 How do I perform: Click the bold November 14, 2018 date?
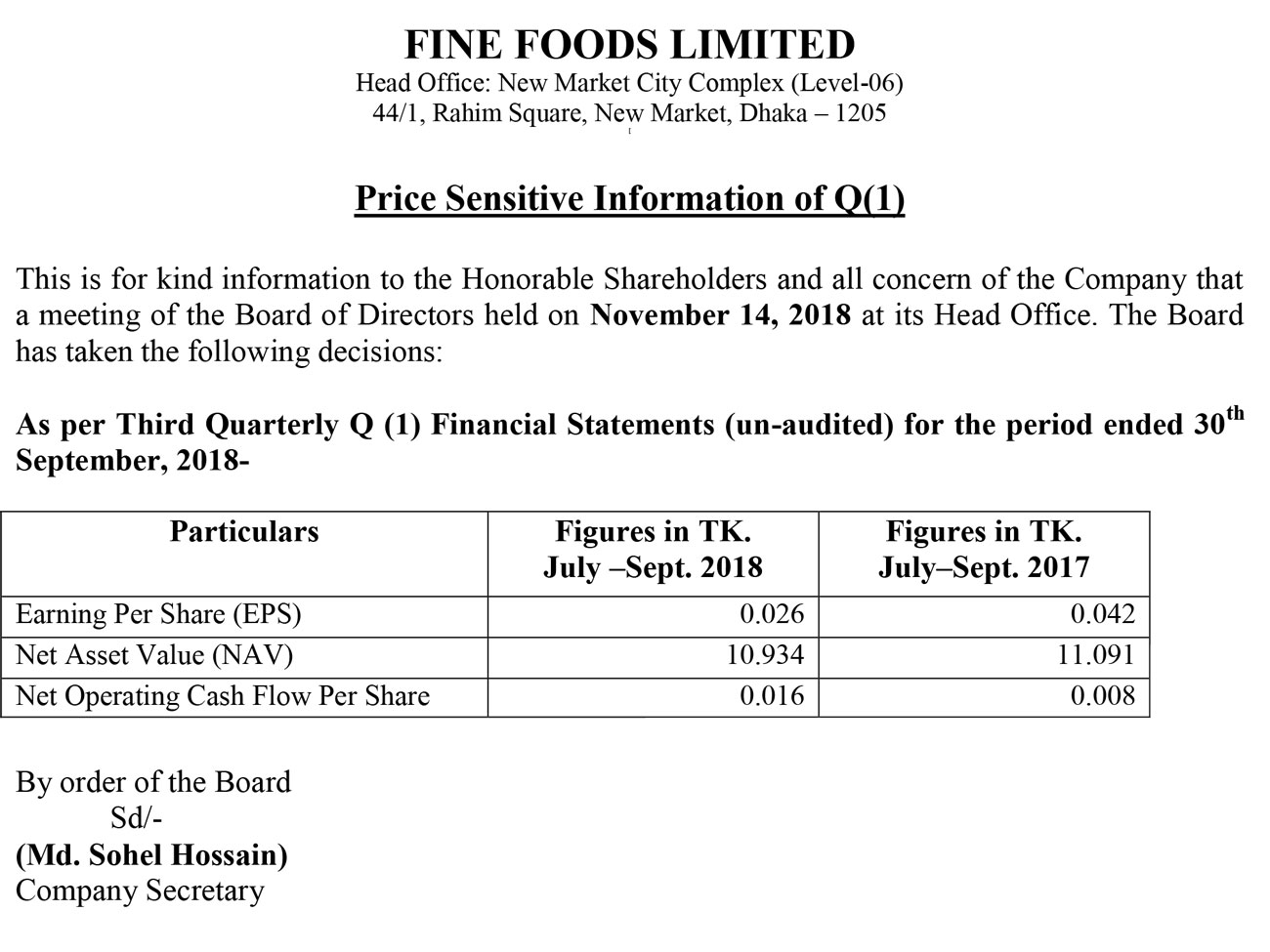pyautogui.click(x=722, y=315)
